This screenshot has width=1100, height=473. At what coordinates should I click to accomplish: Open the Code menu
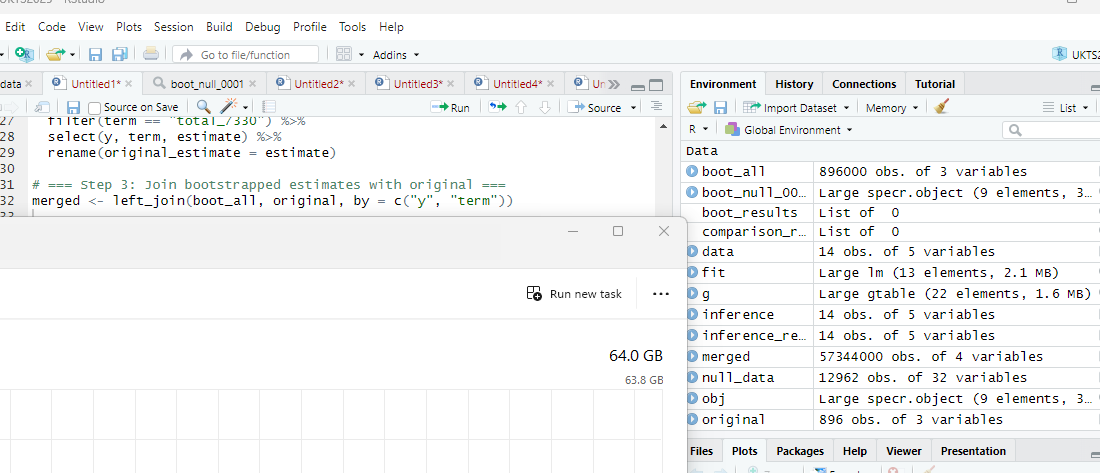(x=52, y=27)
